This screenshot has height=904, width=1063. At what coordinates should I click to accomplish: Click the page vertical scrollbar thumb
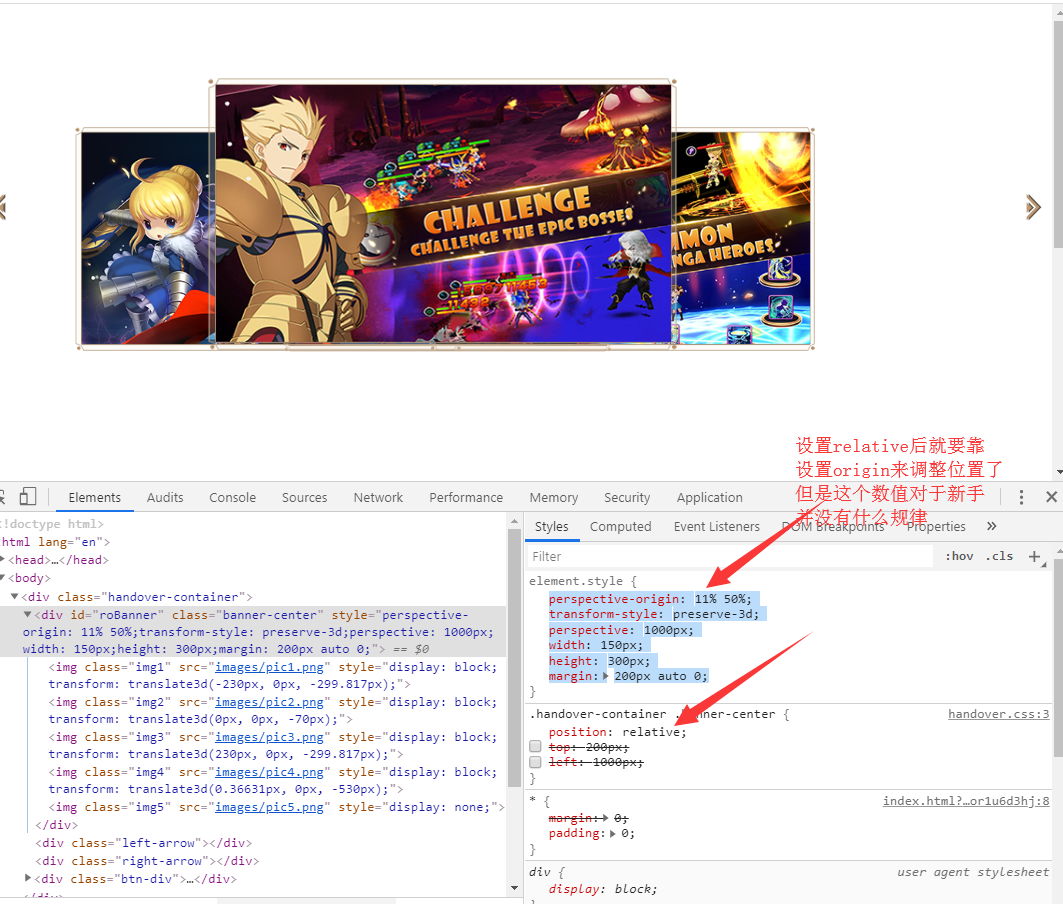coord(1058,132)
